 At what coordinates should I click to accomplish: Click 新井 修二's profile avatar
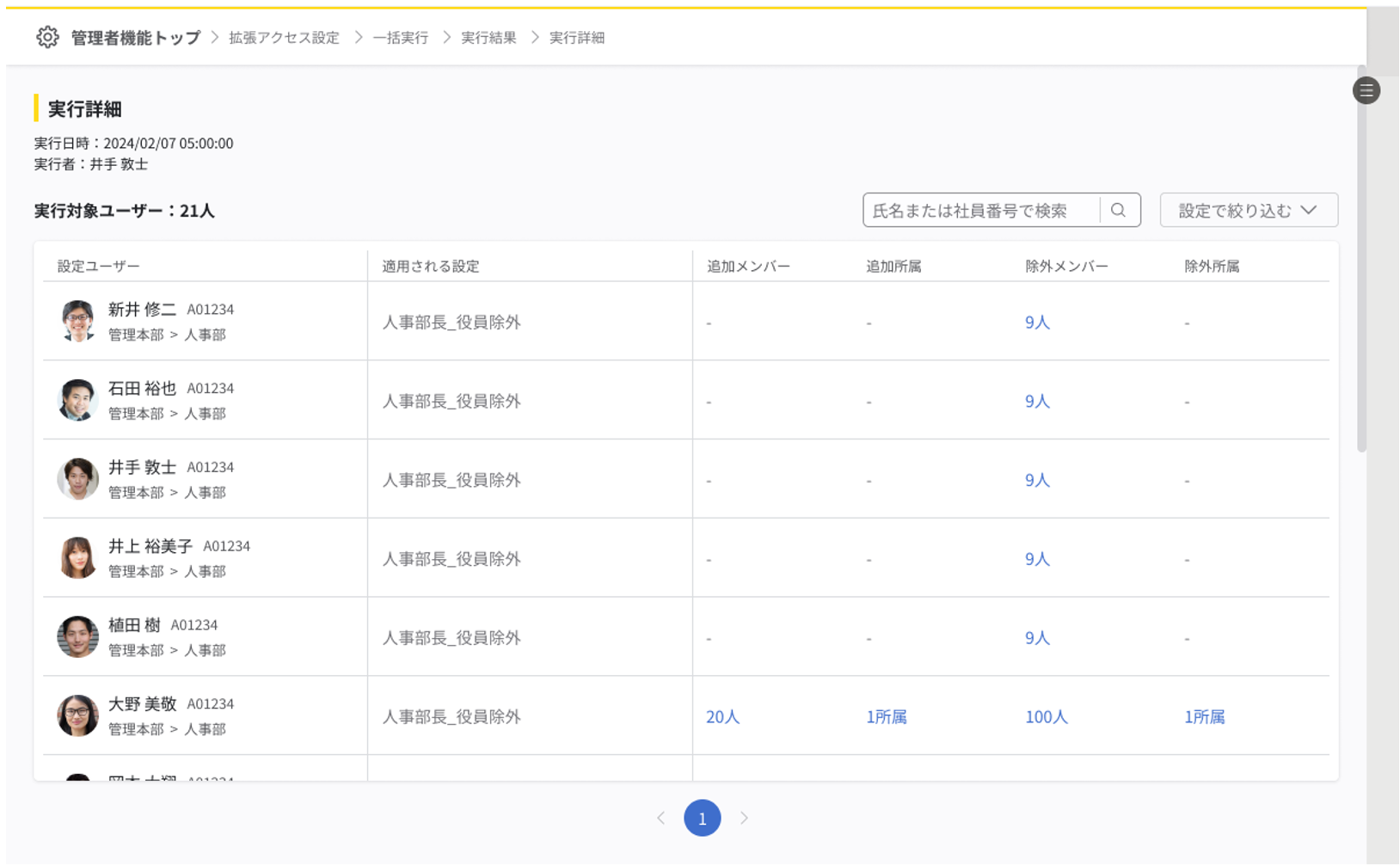point(77,321)
